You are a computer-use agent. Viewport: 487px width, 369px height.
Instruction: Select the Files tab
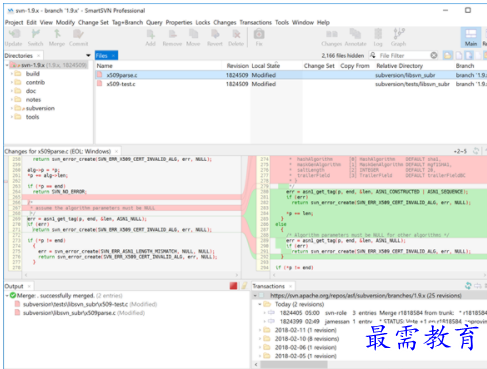coord(106,55)
